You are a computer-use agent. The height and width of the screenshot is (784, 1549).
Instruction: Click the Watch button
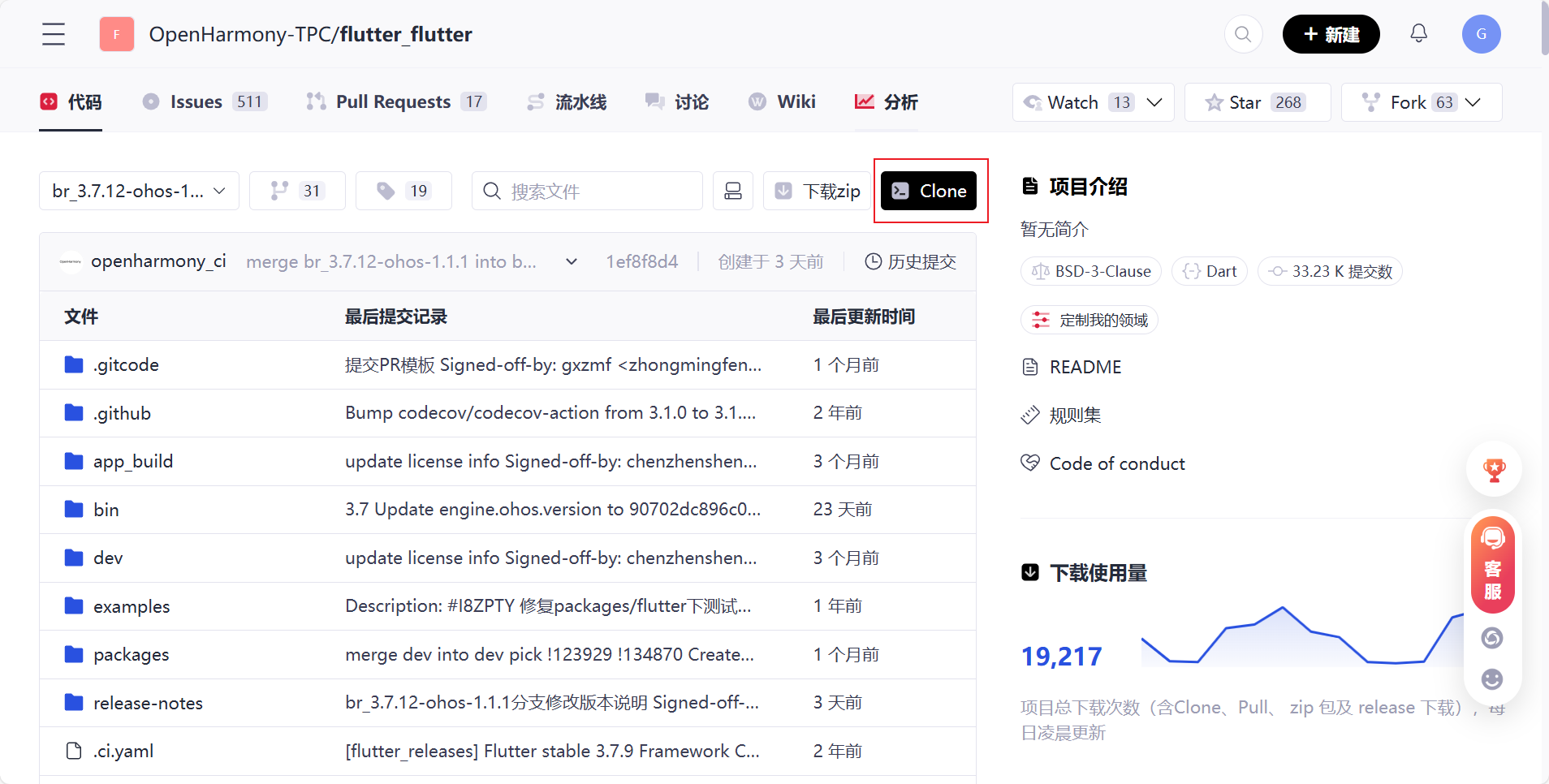tap(1073, 102)
